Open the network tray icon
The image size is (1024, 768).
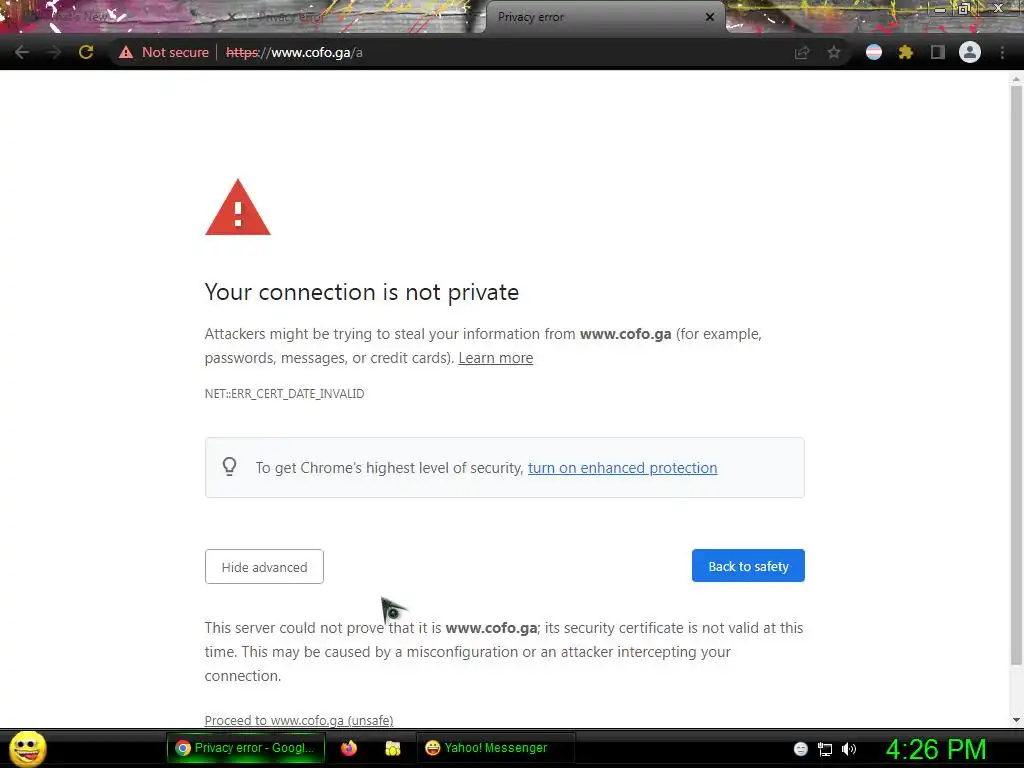[825, 749]
